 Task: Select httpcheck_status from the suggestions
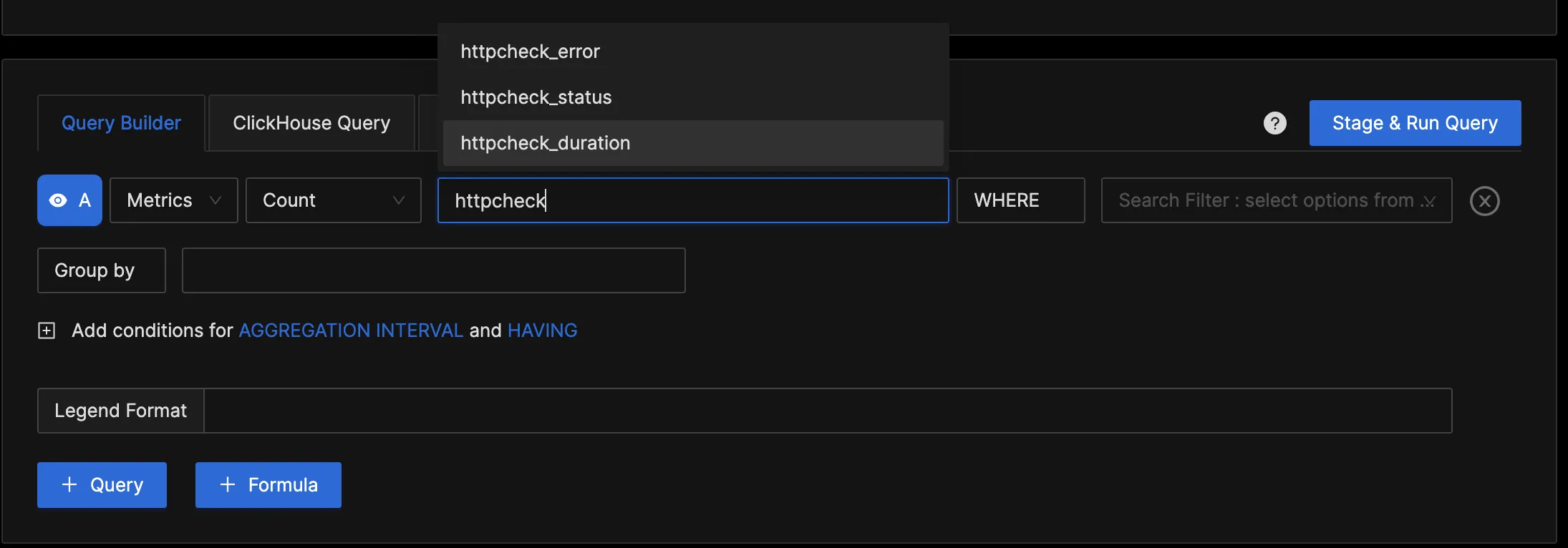click(693, 97)
